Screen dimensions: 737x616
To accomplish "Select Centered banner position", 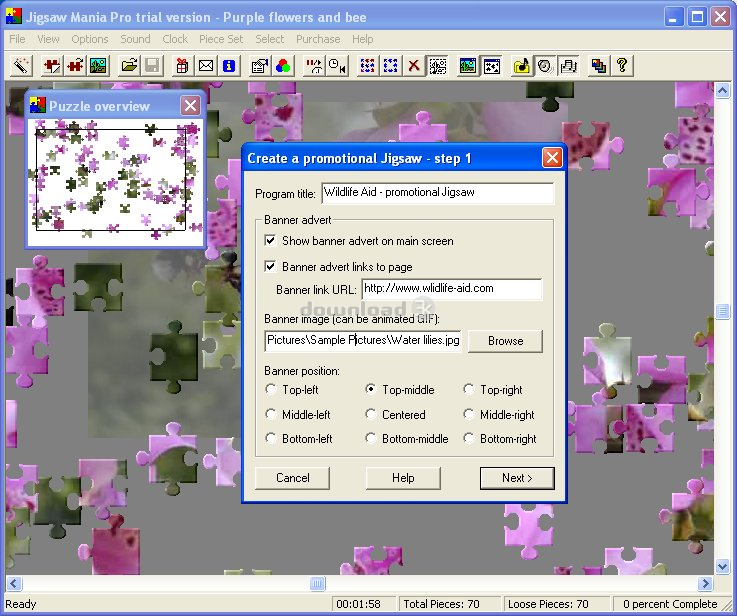I will (372, 414).
